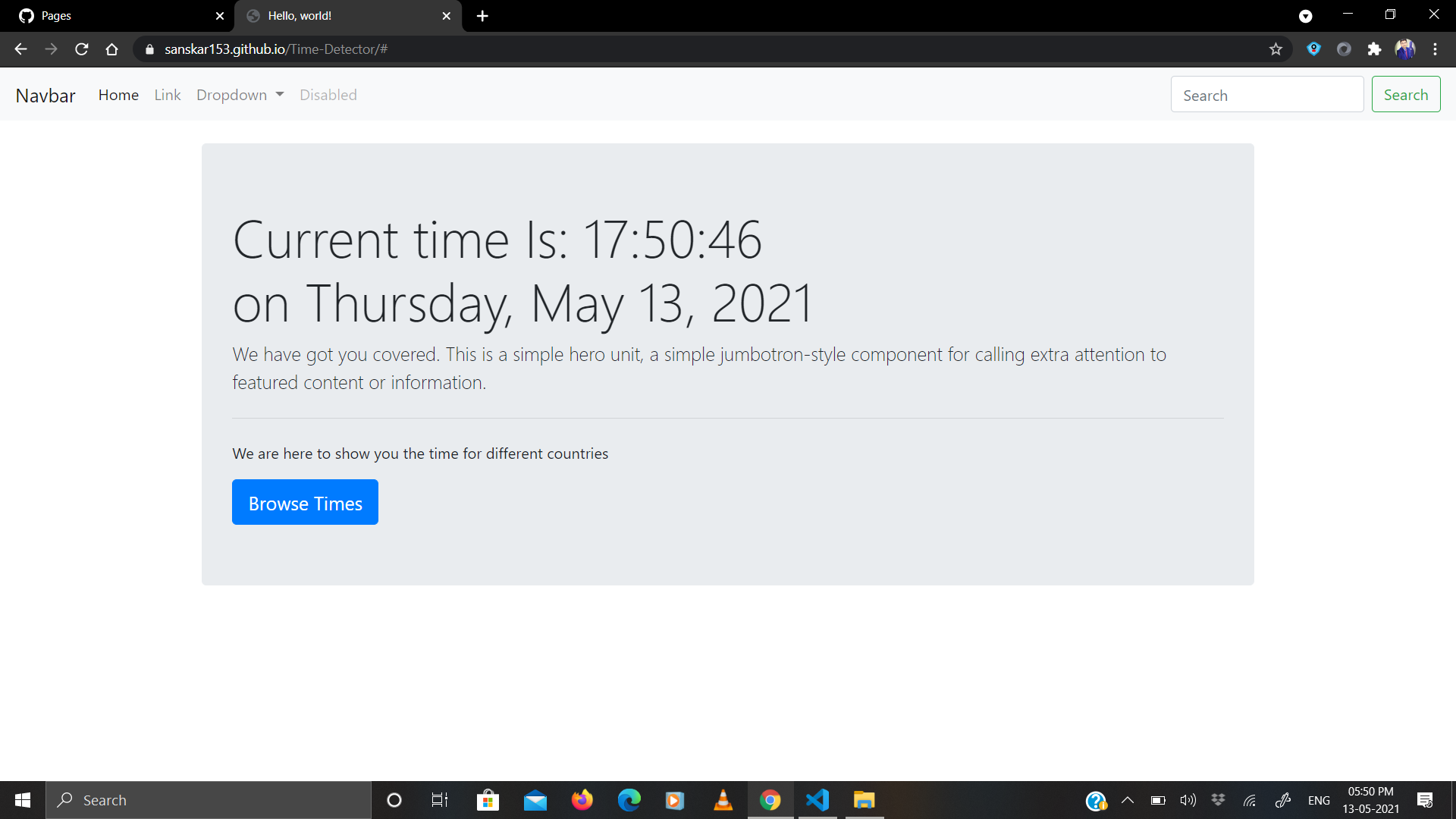Open the Mail app from taskbar
The image size is (1456, 819).
tap(535, 799)
